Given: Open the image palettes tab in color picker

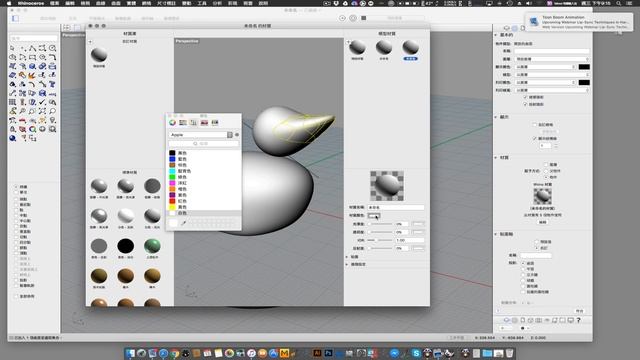Looking at the screenshot, I should click(x=204, y=122).
